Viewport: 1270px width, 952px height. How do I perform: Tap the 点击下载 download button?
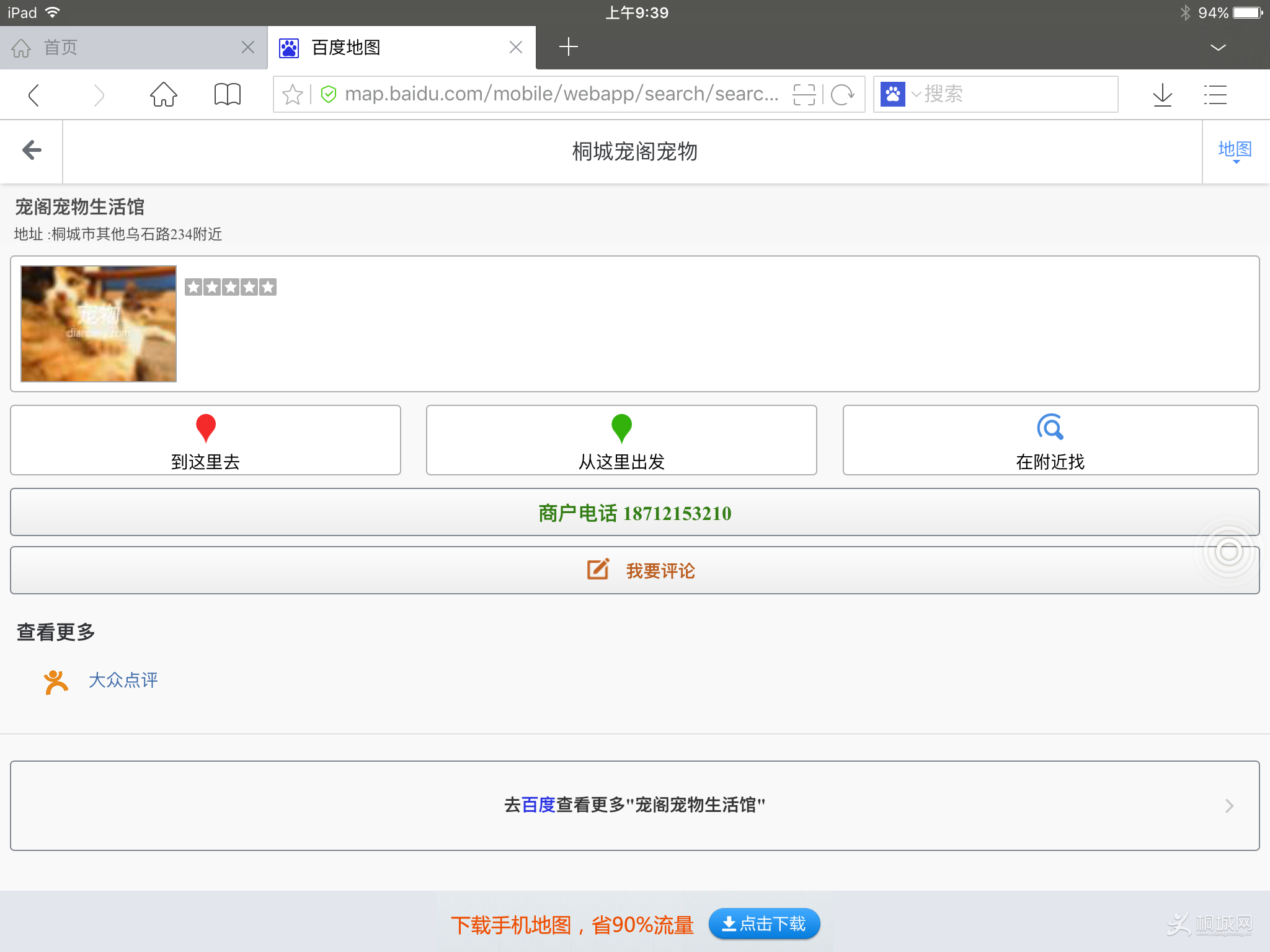(x=764, y=924)
